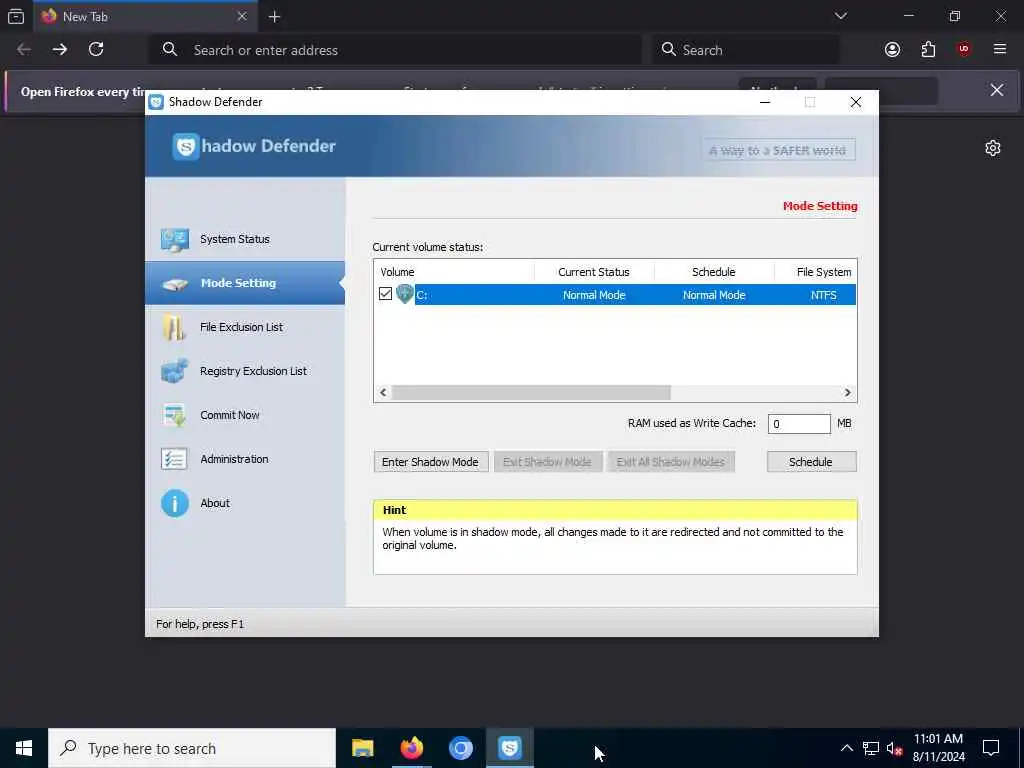Click the File System column header
Viewport: 1024px width, 768px height.
point(816,272)
